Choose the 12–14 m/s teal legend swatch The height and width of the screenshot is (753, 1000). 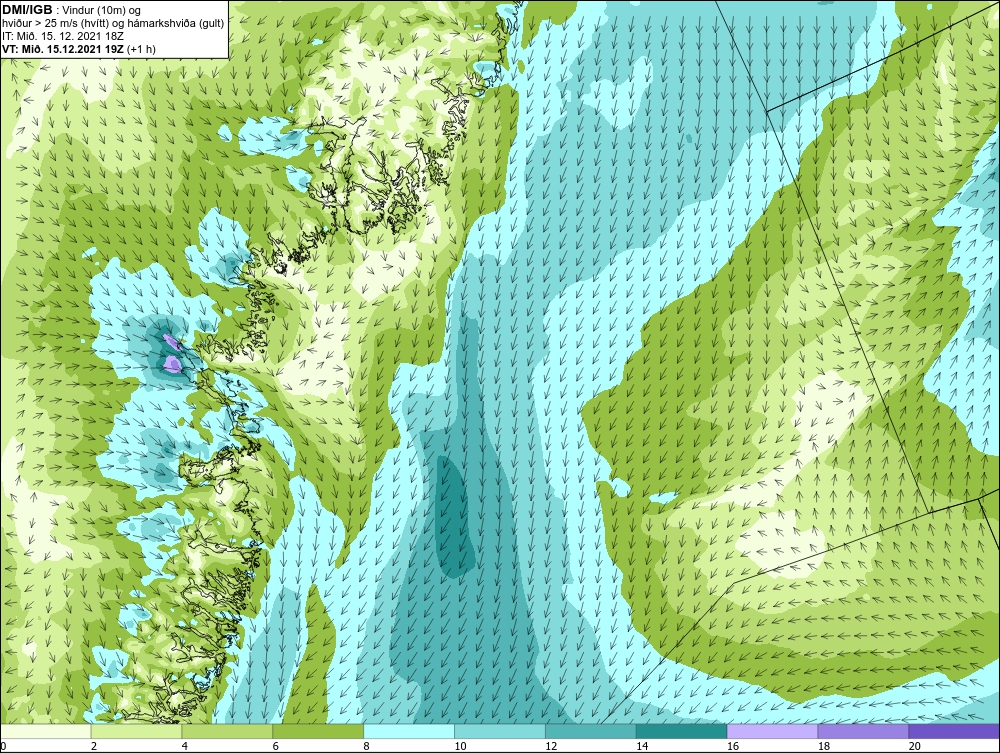tap(591, 731)
